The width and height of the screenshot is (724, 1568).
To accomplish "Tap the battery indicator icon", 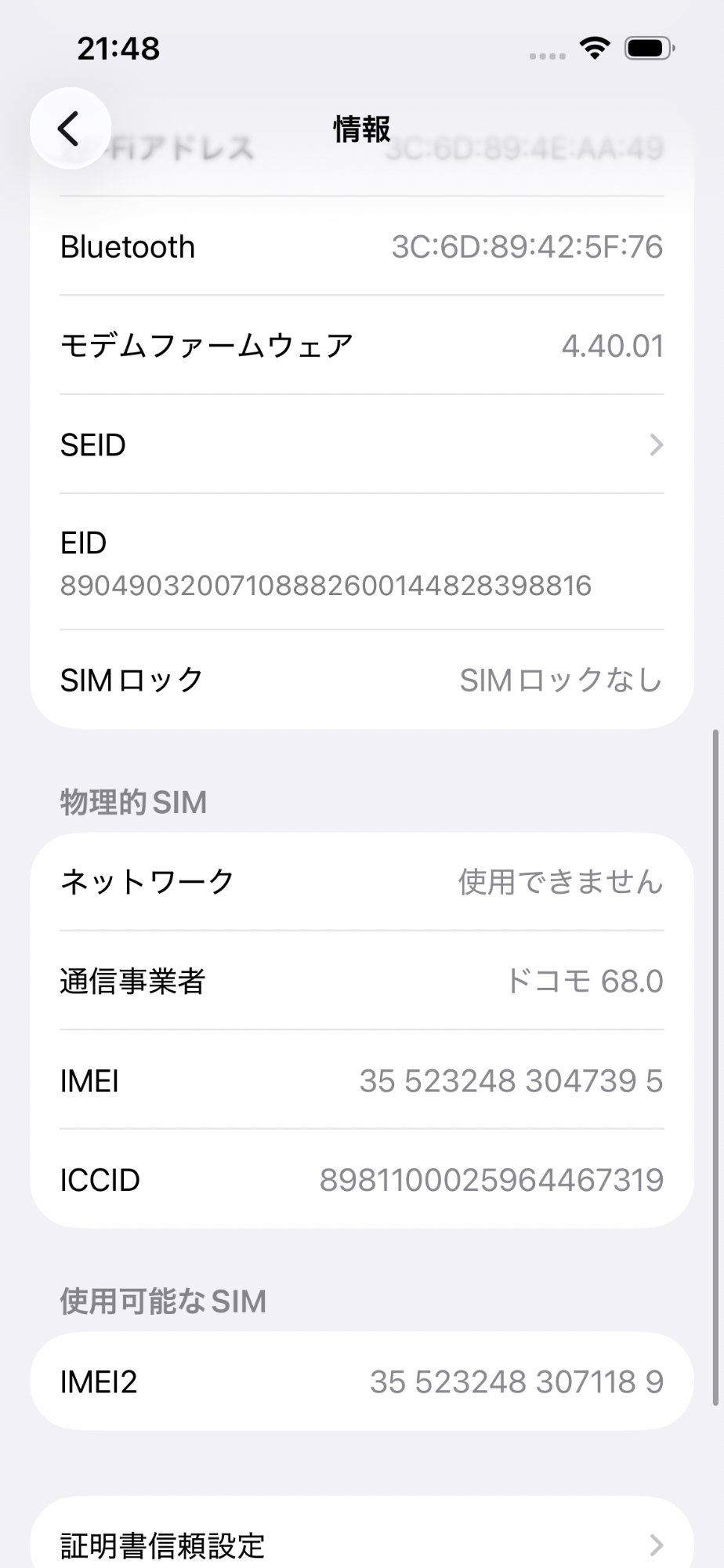I will pyautogui.click(x=649, y=49).
